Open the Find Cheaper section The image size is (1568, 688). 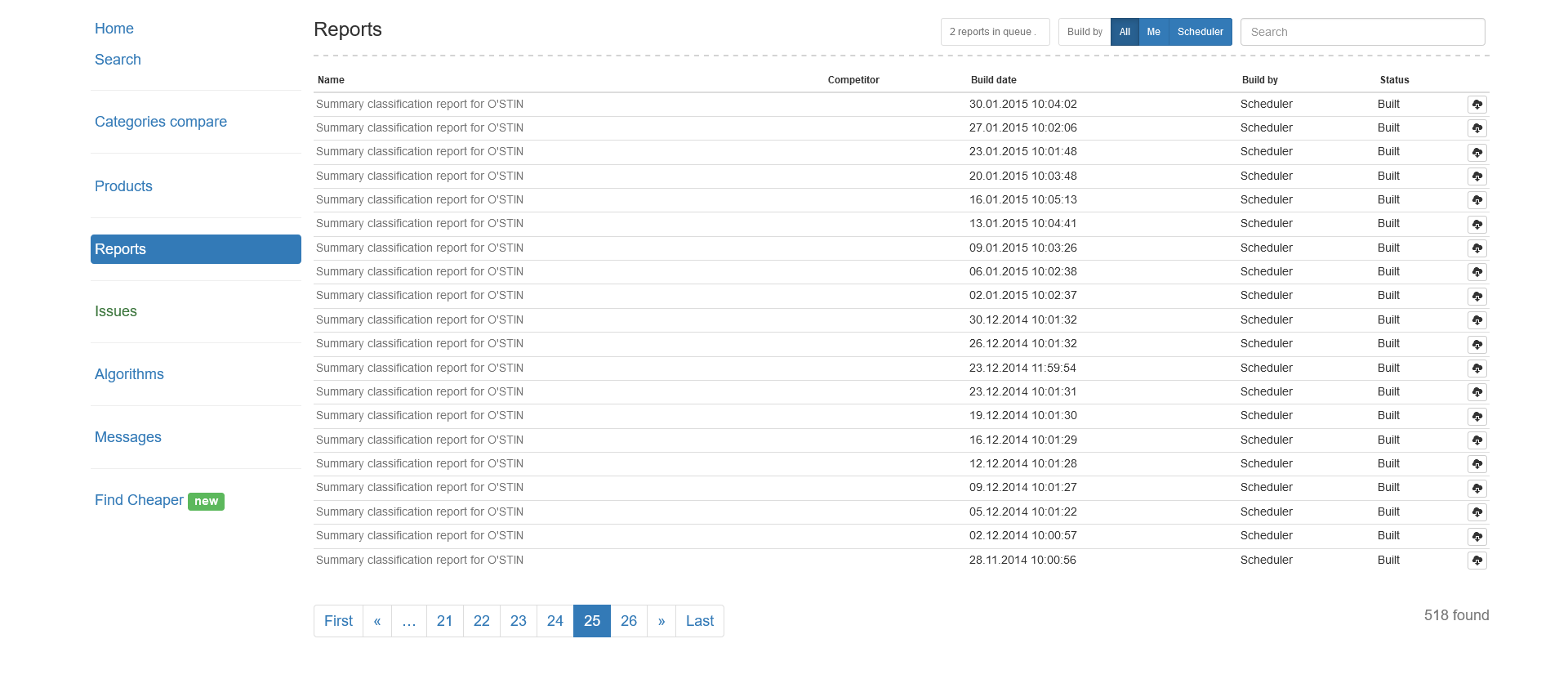click(x=139, y=500)
